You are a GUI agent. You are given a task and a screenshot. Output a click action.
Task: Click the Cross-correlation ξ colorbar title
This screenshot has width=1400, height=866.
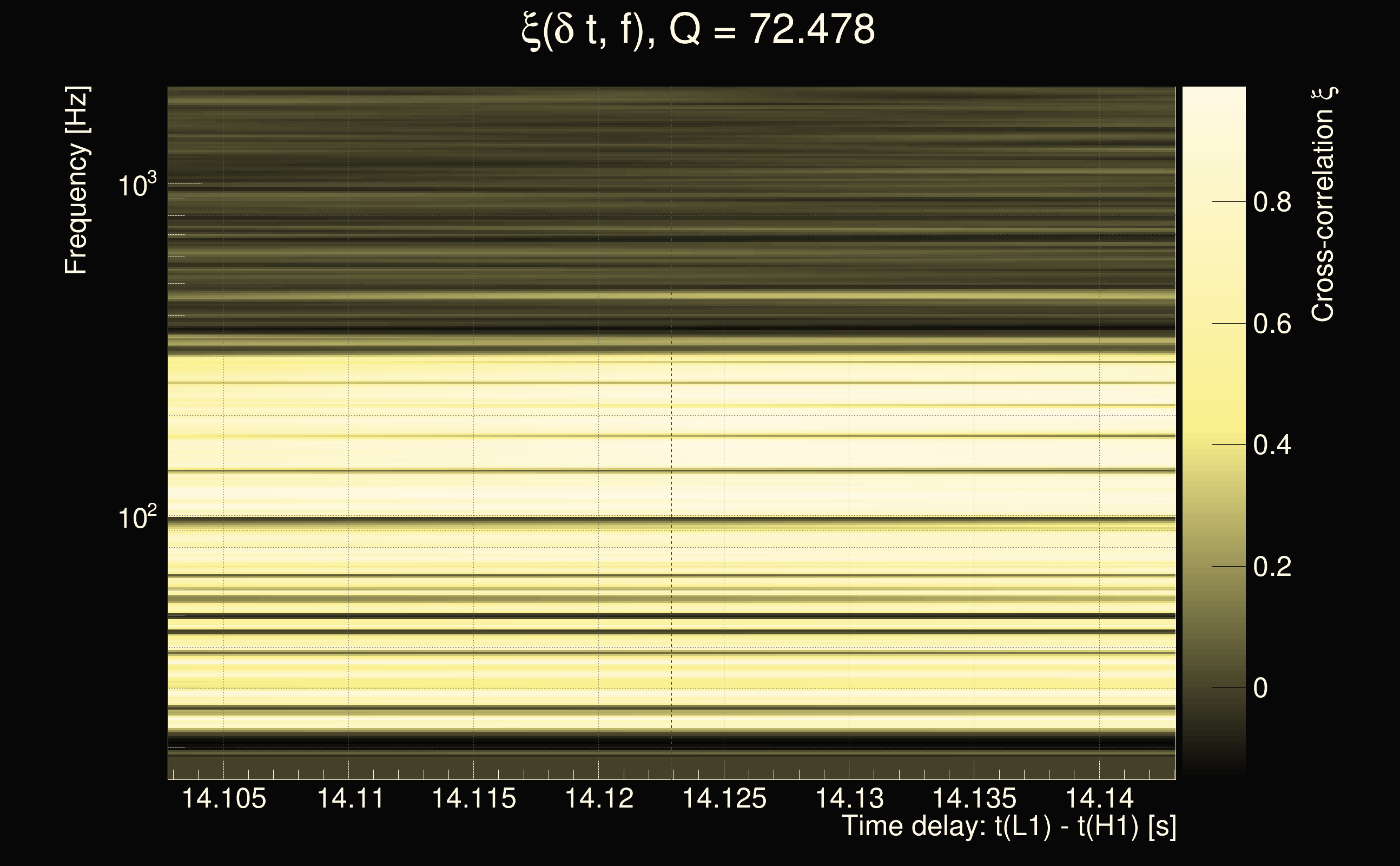[x=1323, y=205]
